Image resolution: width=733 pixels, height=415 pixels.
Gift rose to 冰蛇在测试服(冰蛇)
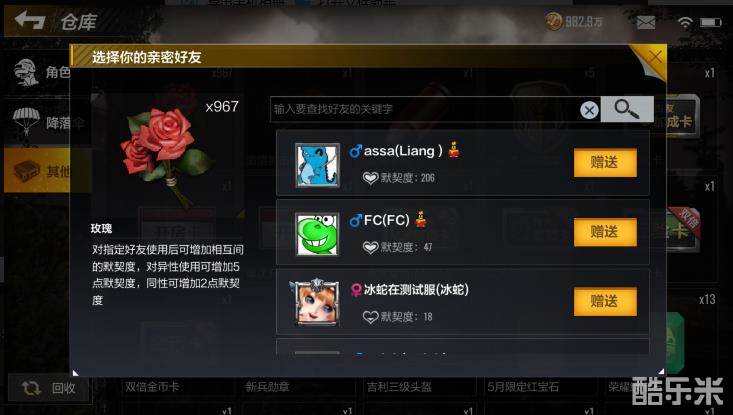click(605, 301)
